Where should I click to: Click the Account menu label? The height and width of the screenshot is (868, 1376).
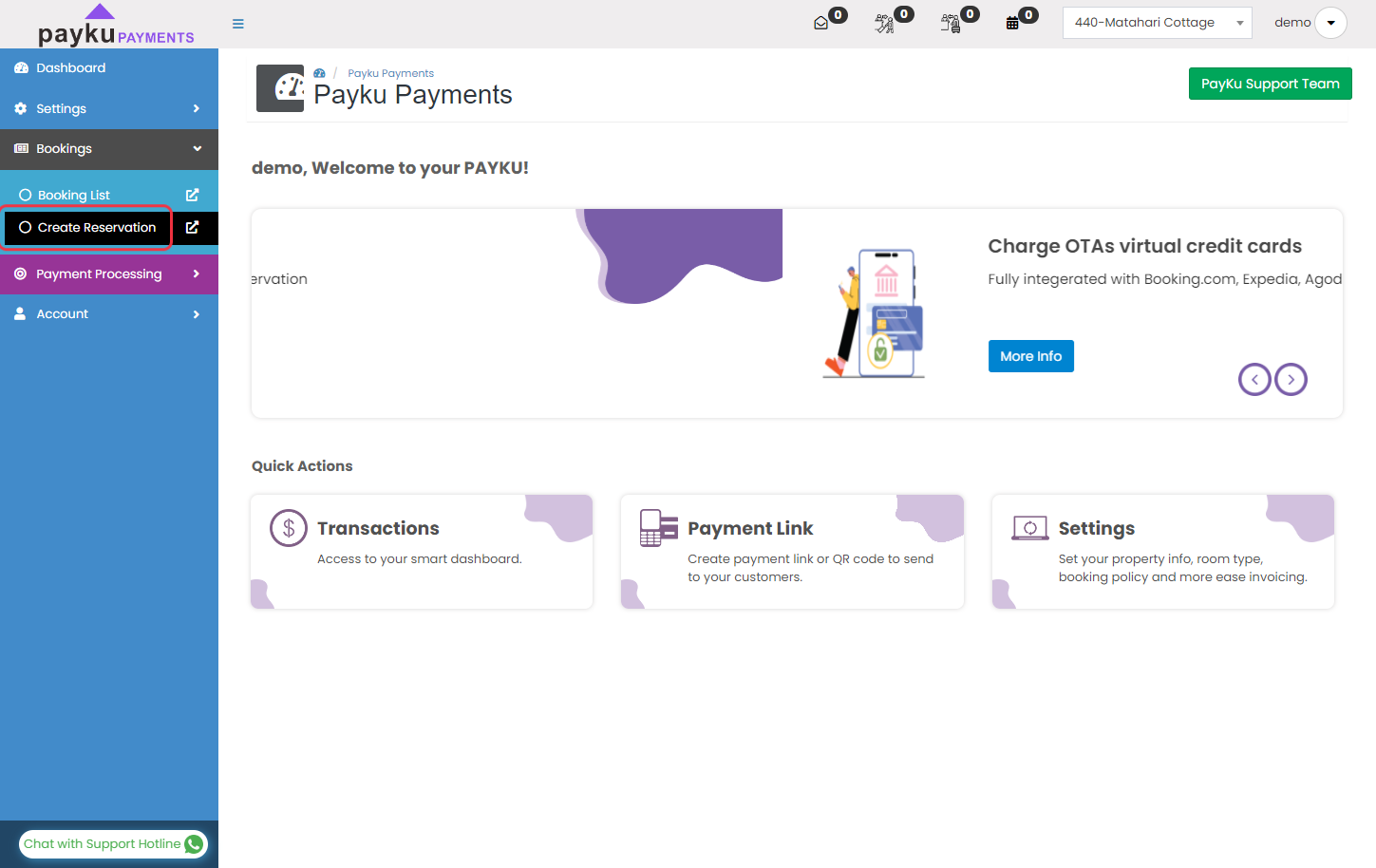click(62, 314)
